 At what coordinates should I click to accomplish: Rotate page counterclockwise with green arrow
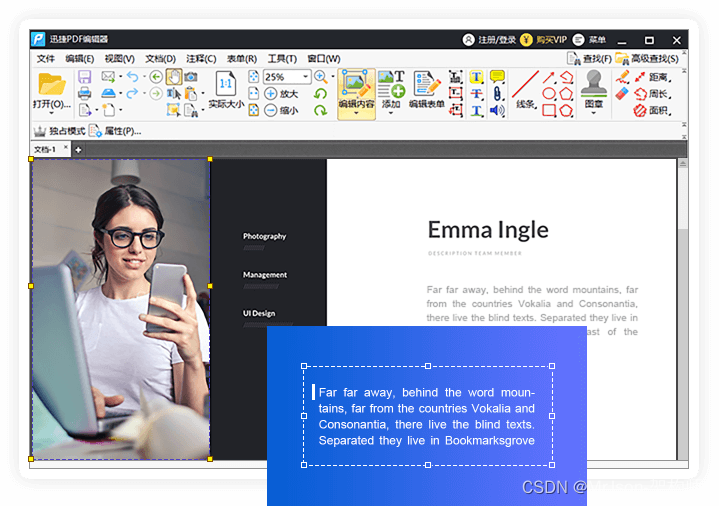321,94
